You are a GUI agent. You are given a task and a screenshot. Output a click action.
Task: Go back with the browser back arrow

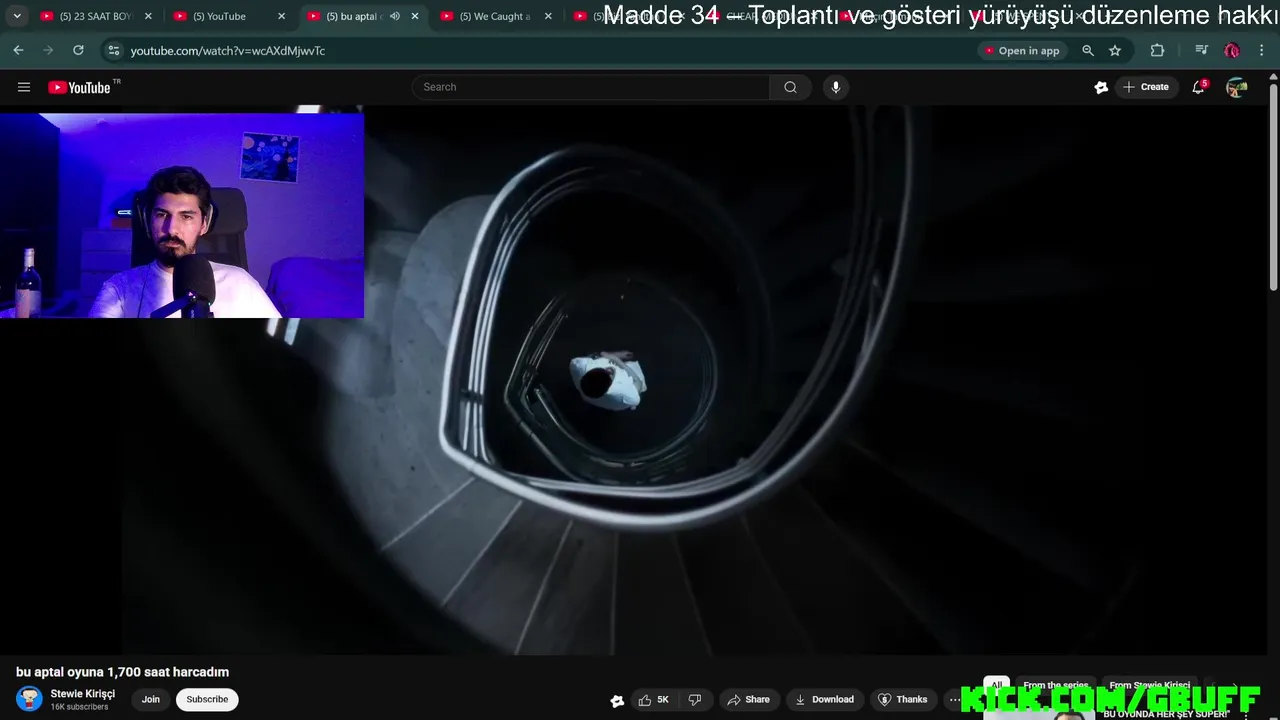pos(18,50)
